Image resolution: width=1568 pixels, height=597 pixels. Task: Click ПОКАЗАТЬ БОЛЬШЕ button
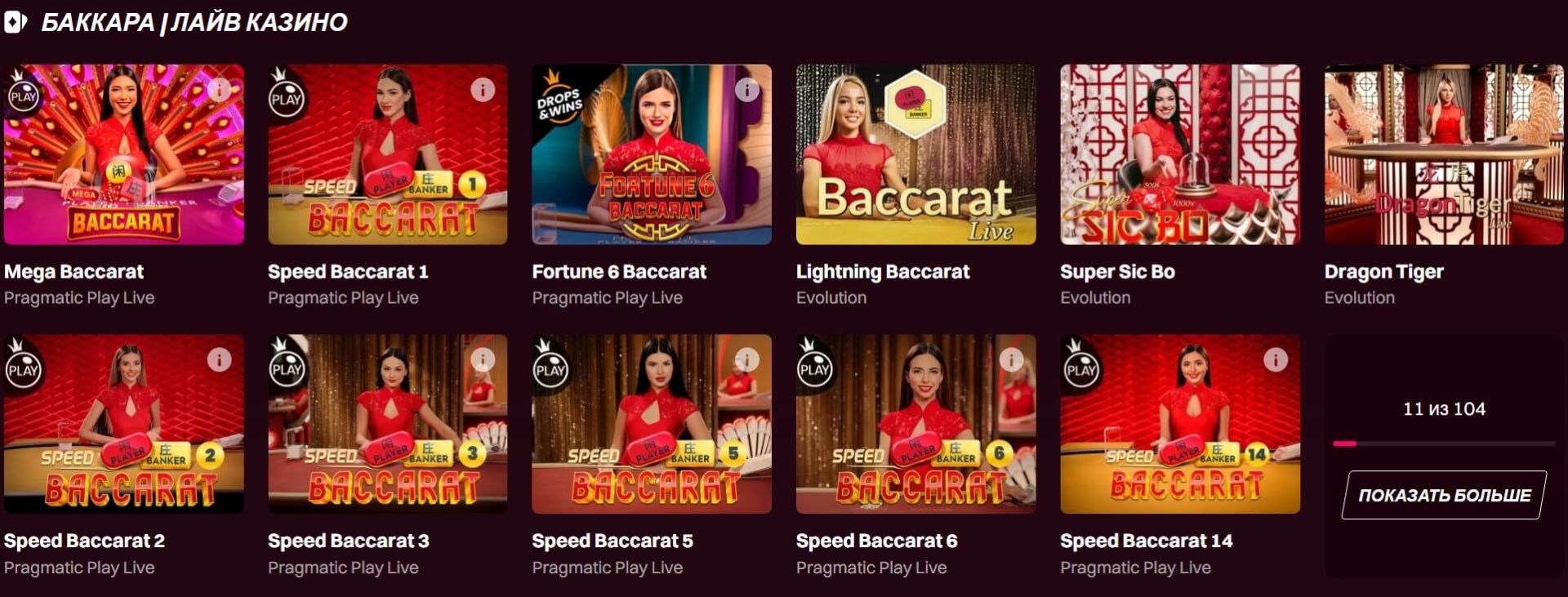coord(1444,495)
